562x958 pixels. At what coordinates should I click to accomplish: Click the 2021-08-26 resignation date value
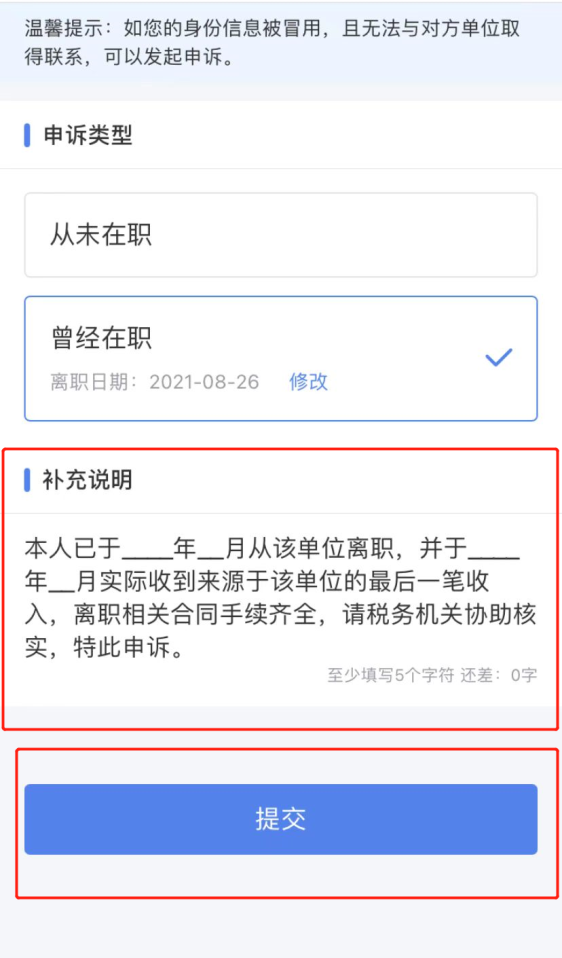(x=205, y=382)
